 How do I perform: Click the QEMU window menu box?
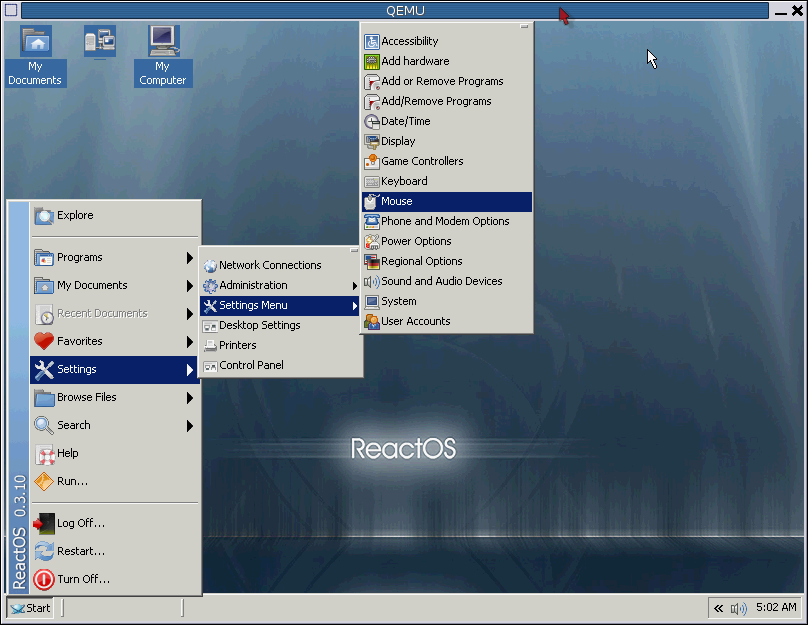point(11,10)
